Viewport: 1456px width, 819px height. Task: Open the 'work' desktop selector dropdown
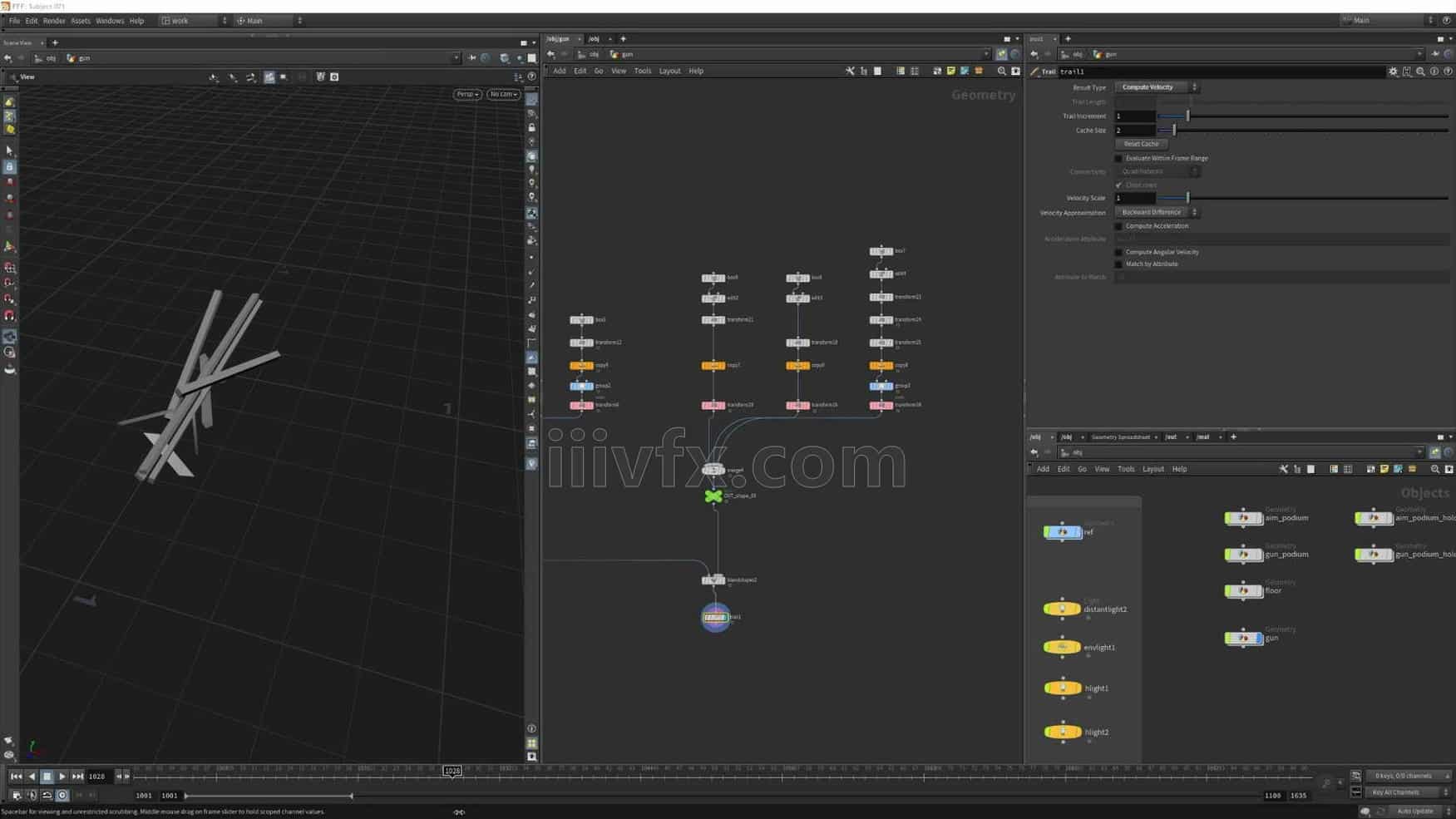pos(194,21)
